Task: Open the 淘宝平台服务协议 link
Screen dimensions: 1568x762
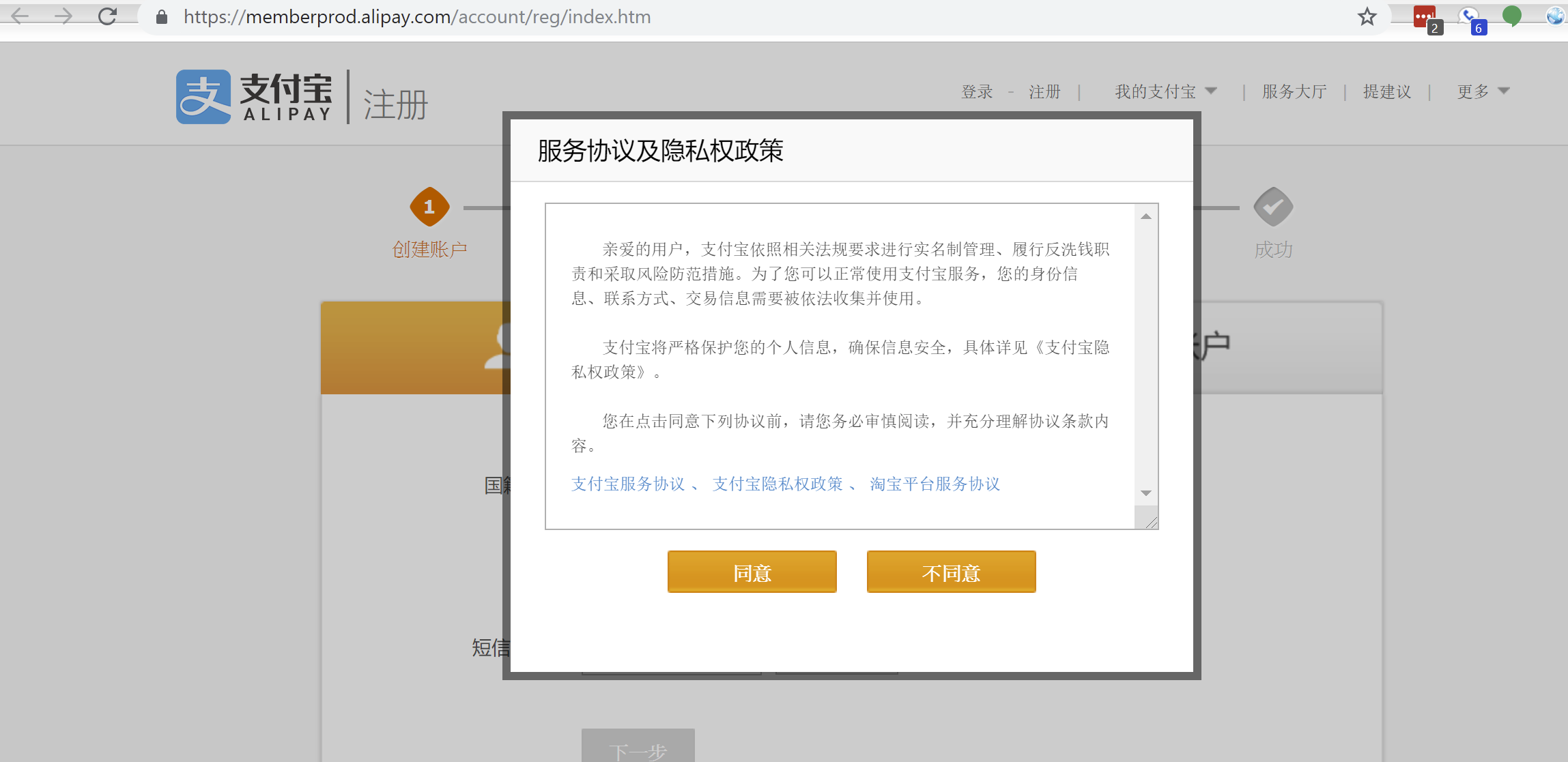Action: pos(935,484)
